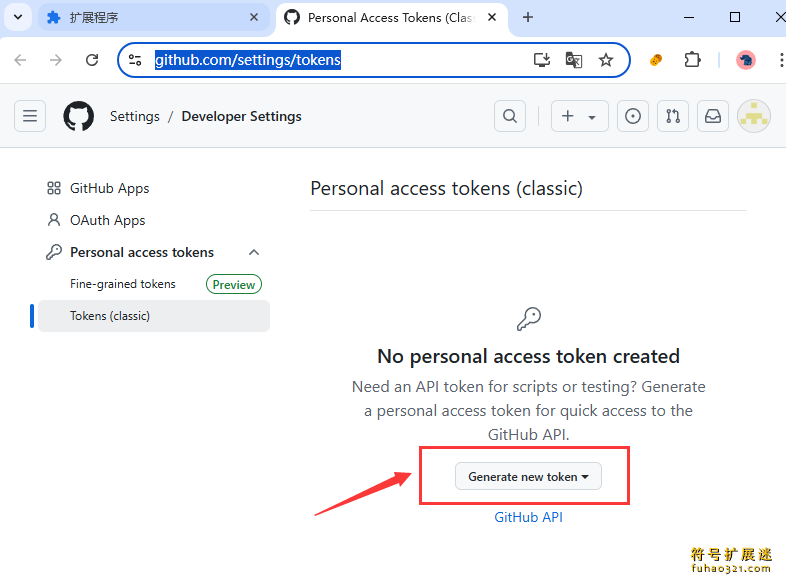Open the issues icon in header
This screenshot has height=583, width=786.
coord(633,116)
